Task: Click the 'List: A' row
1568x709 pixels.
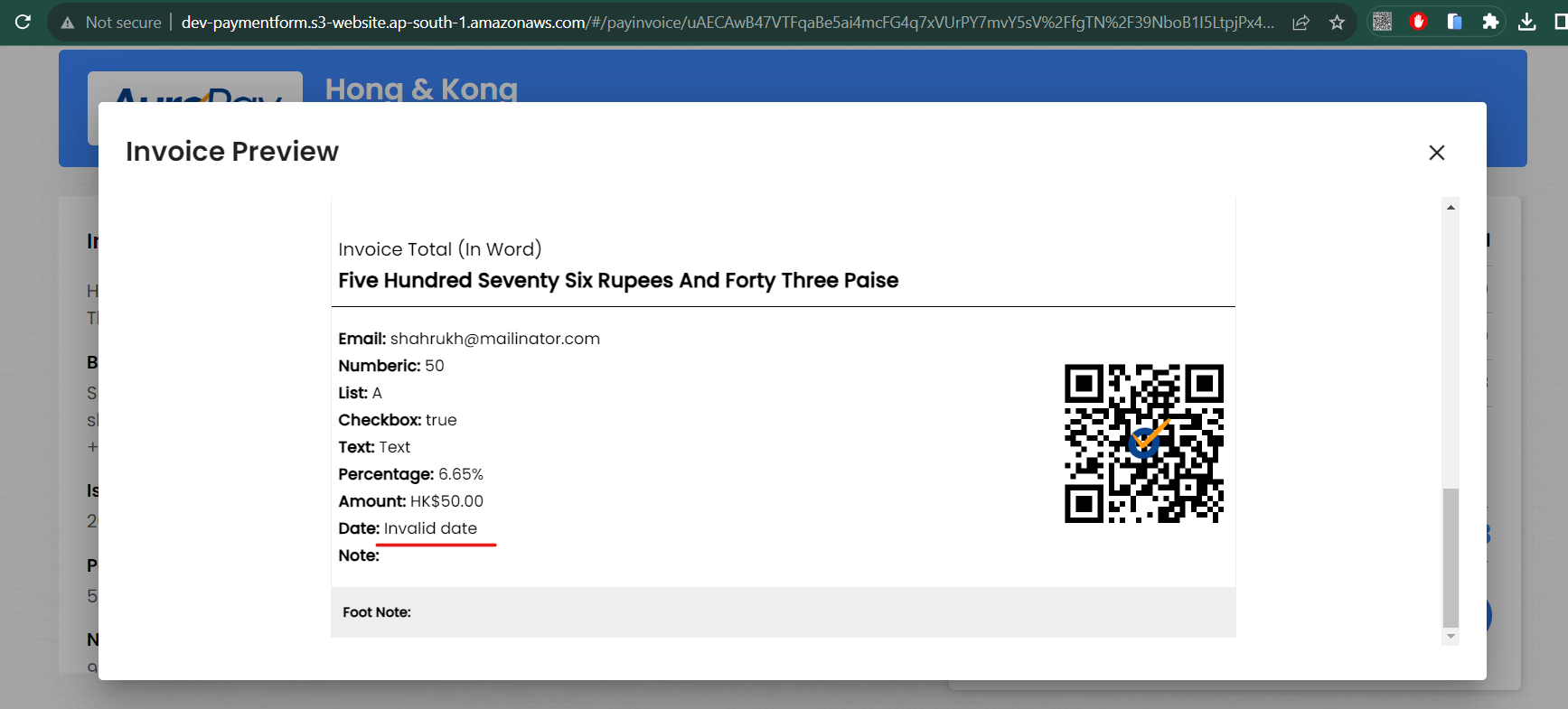Action: (x=360, y=393)
